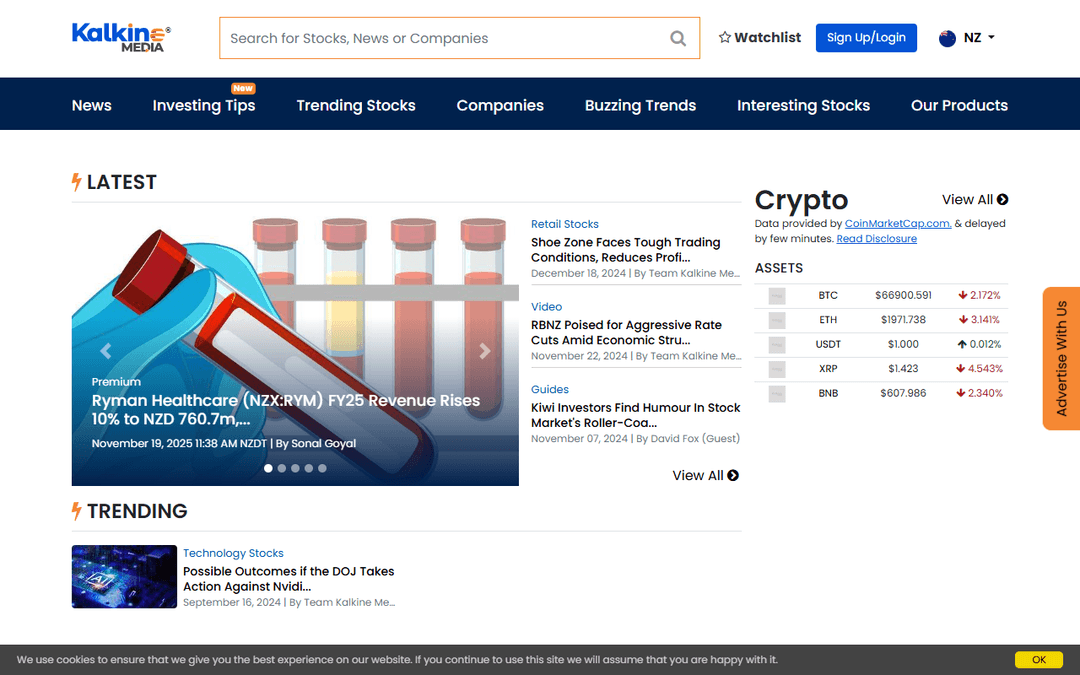Click the BNB price $607.986
Viewport: 1080px width, 675px height.
(903, 393)
